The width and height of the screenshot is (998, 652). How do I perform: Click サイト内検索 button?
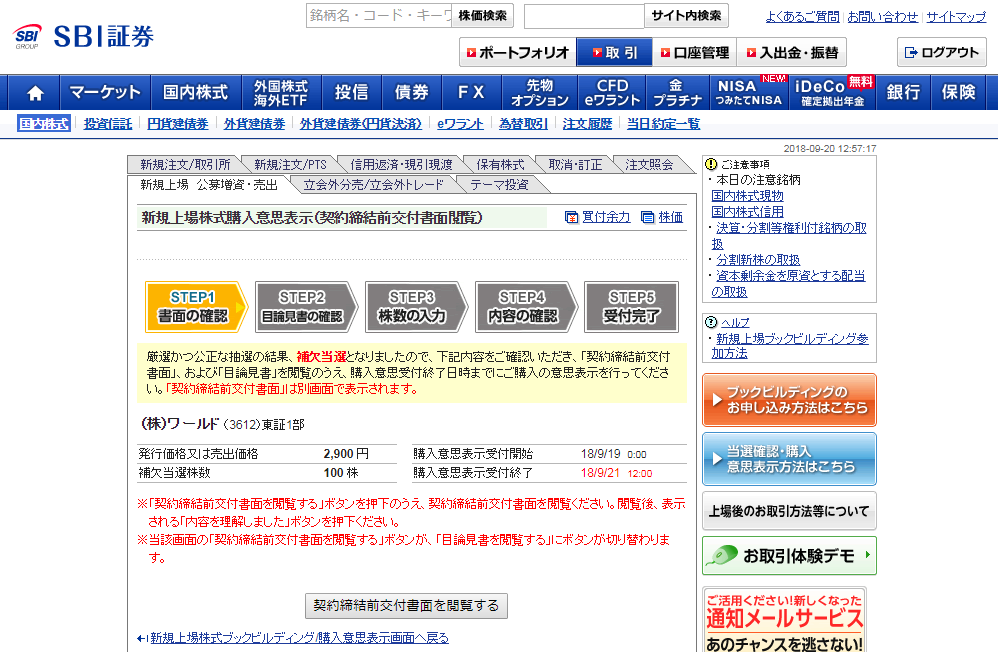[x=686, y=15]
